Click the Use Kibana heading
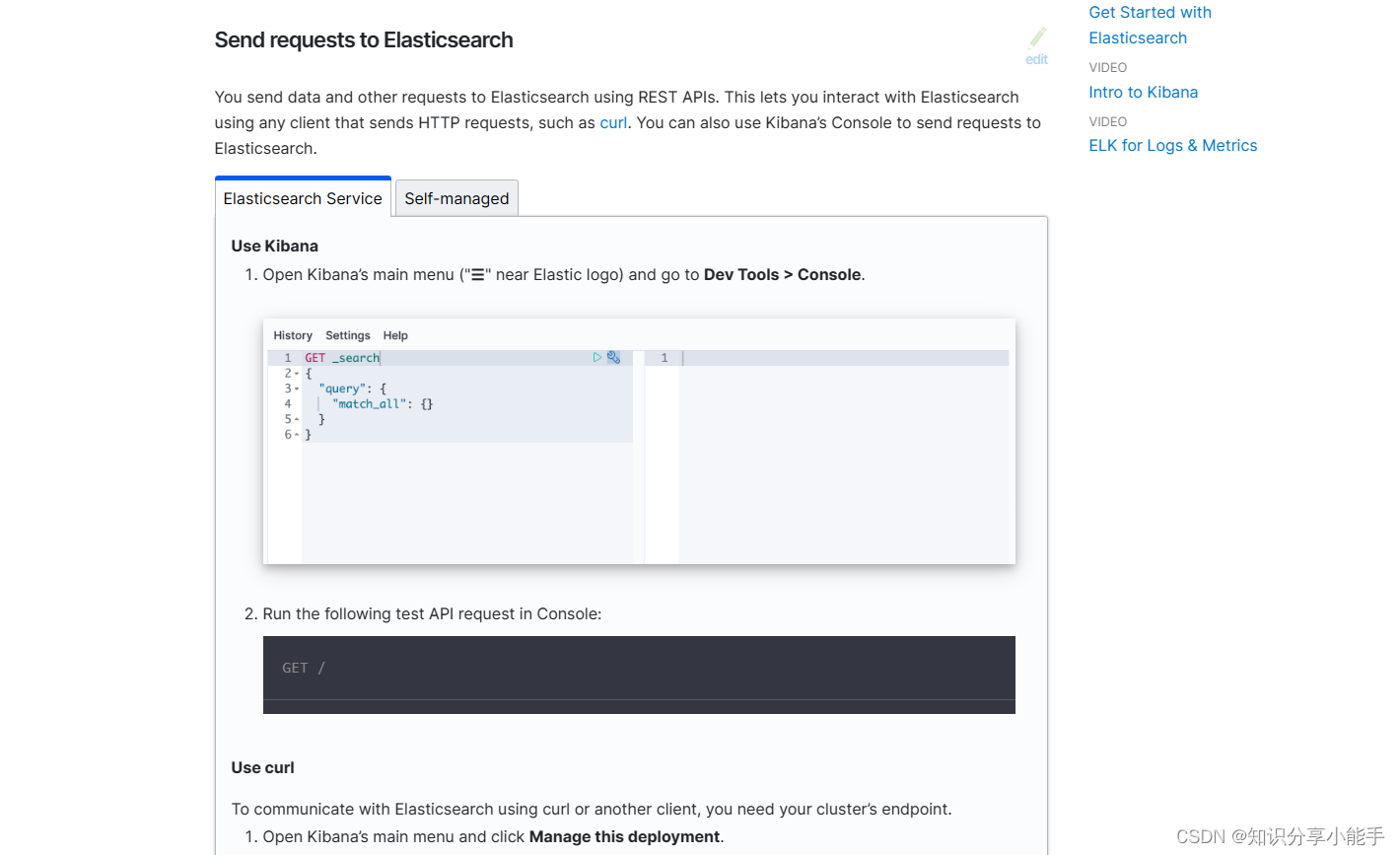The width and height of the screenshot is (1400, 855). [x=275, y=246]
